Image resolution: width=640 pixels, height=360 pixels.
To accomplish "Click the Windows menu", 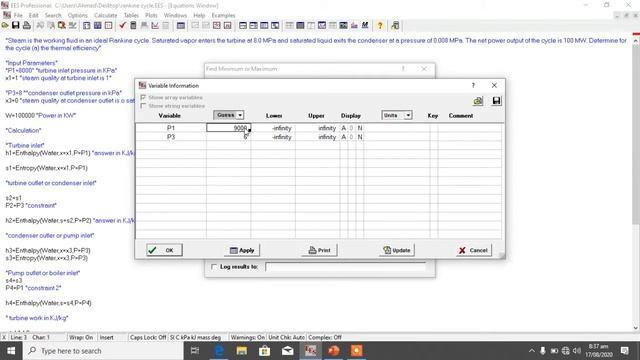I will (175, 15).
